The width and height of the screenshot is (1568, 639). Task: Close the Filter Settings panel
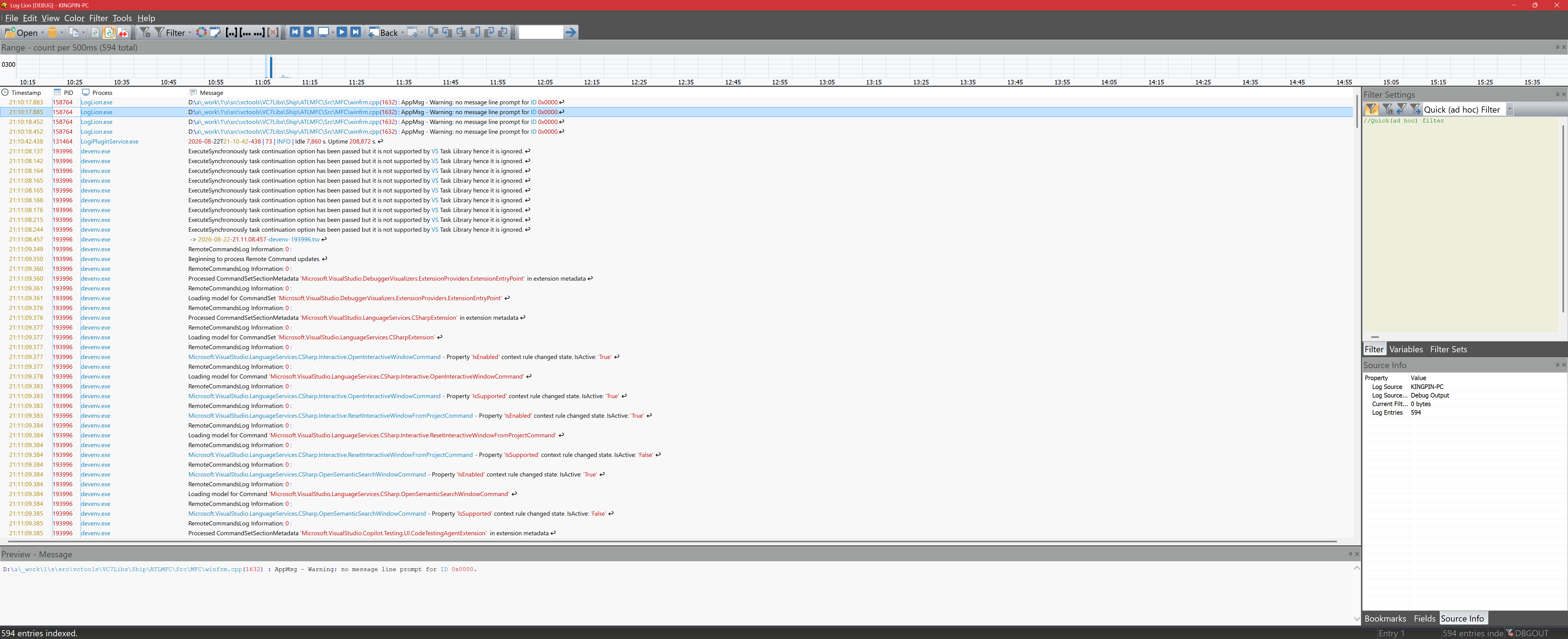pyautogui.click(x=1564, y=94)
